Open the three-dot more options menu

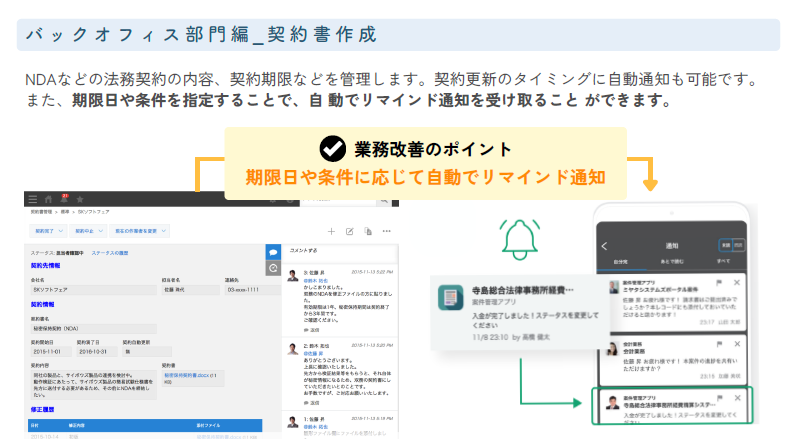386,231
